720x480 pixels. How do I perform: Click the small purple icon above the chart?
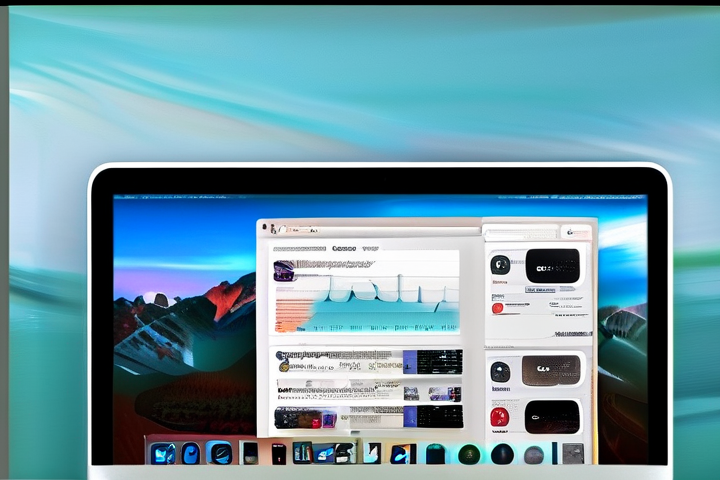pyautogui.click(x=284, y=270)
